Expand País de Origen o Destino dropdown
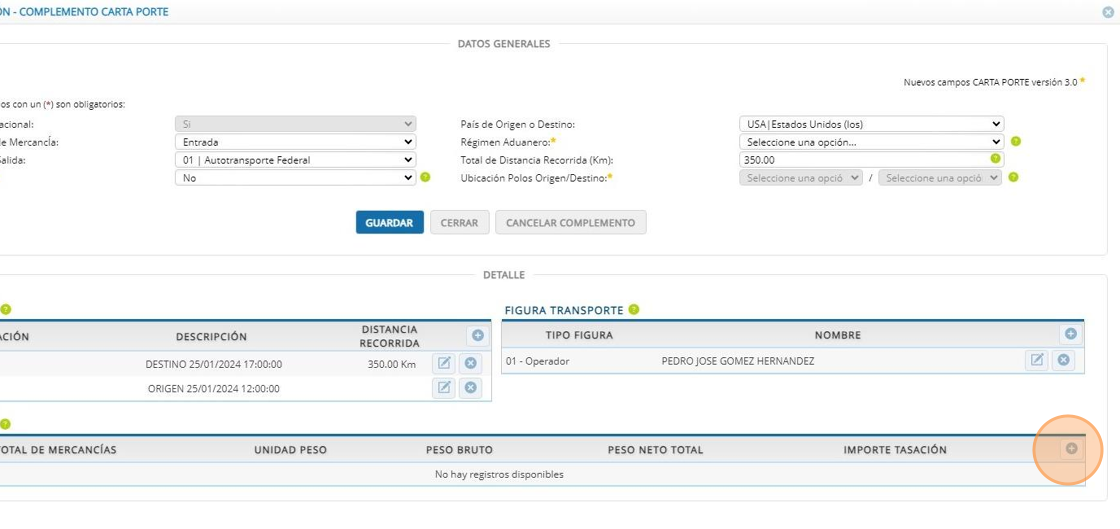Viewport: 1120px width, 529px height. [871, 124]
